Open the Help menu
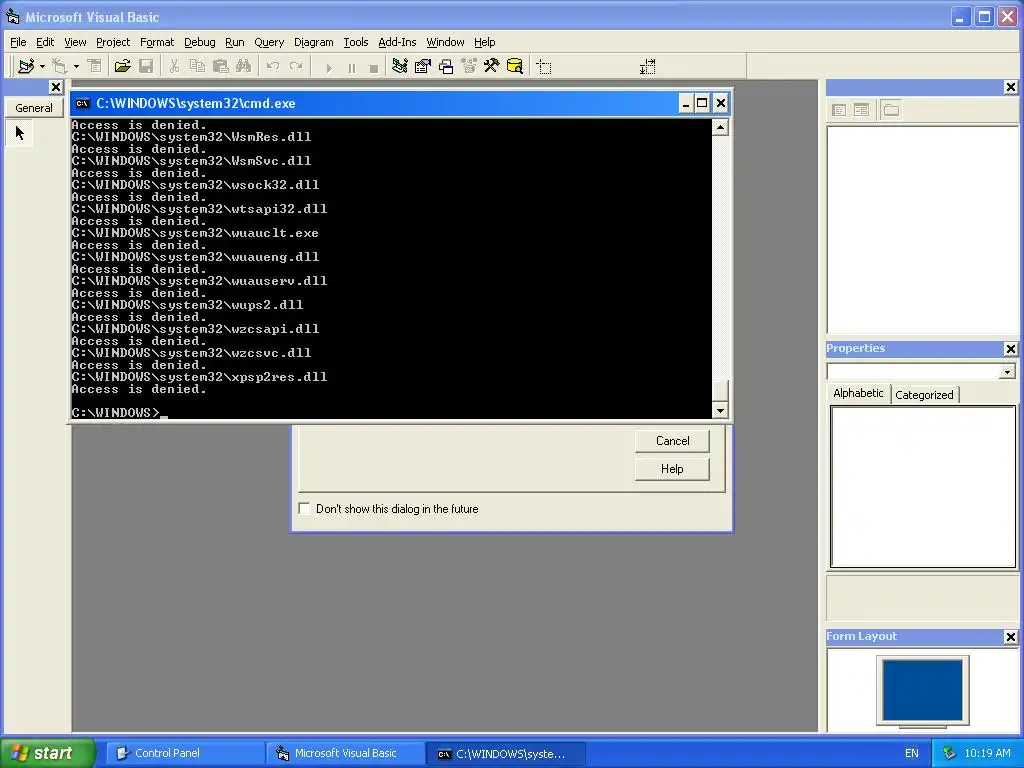 point(485,42)
